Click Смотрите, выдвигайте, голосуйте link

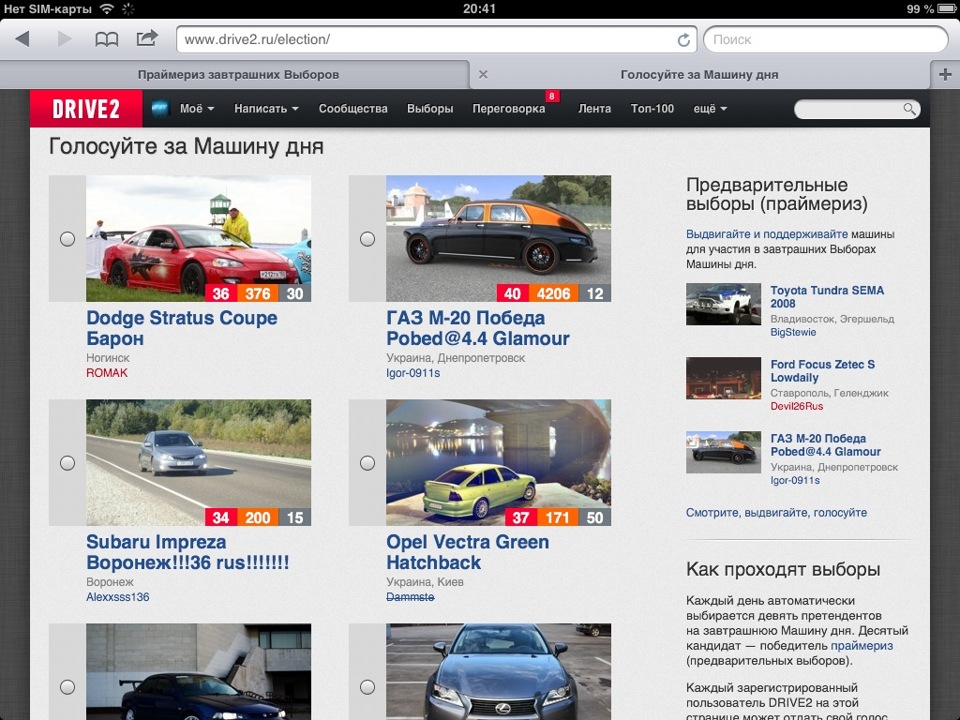pos(776,513)
